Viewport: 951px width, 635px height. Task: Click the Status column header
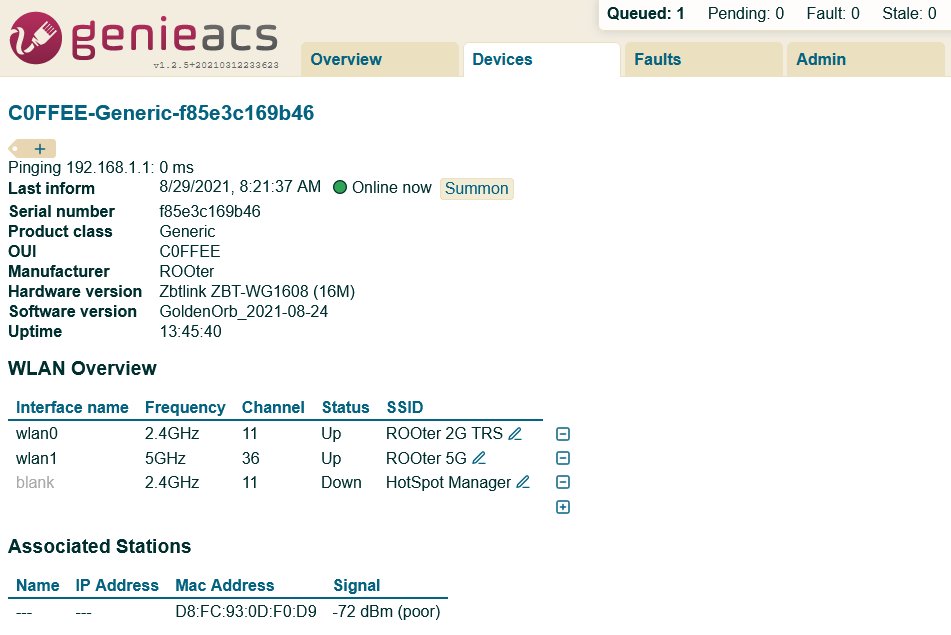click(x=346, y=408)
